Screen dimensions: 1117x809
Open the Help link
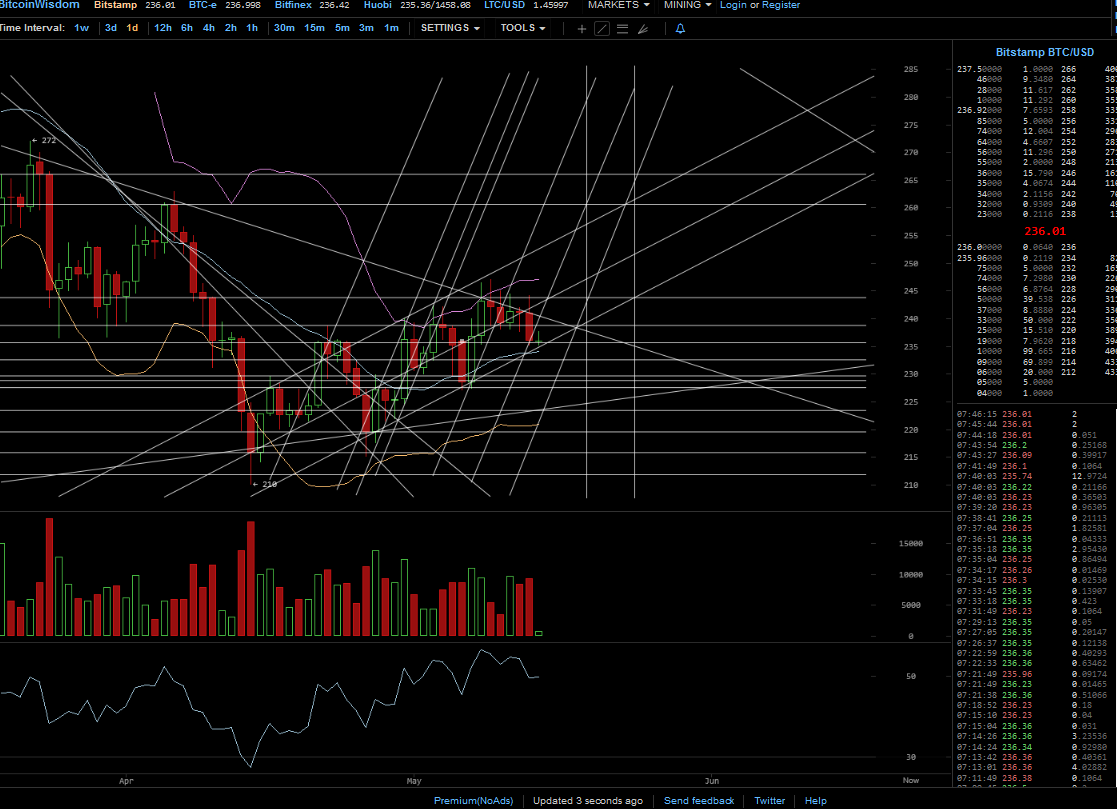[x=816, y=800]
